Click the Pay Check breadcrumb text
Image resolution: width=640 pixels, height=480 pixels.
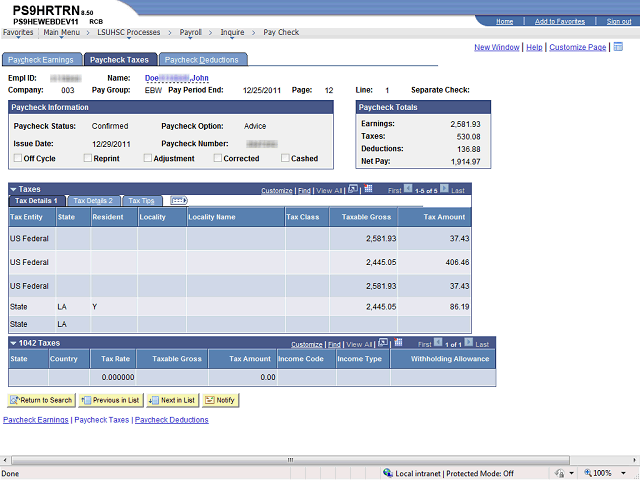pyautogui.click(x=281, y=33)
